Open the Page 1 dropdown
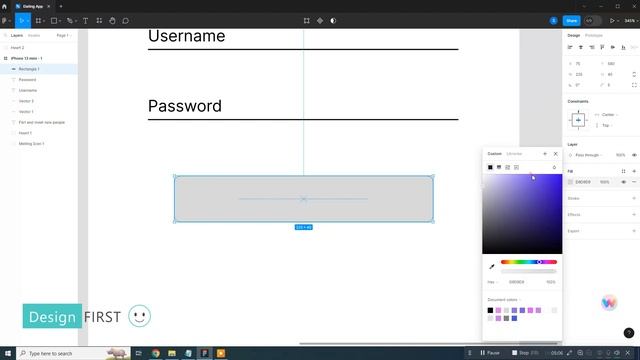The image size is (640, 360). tap(64, 36)
